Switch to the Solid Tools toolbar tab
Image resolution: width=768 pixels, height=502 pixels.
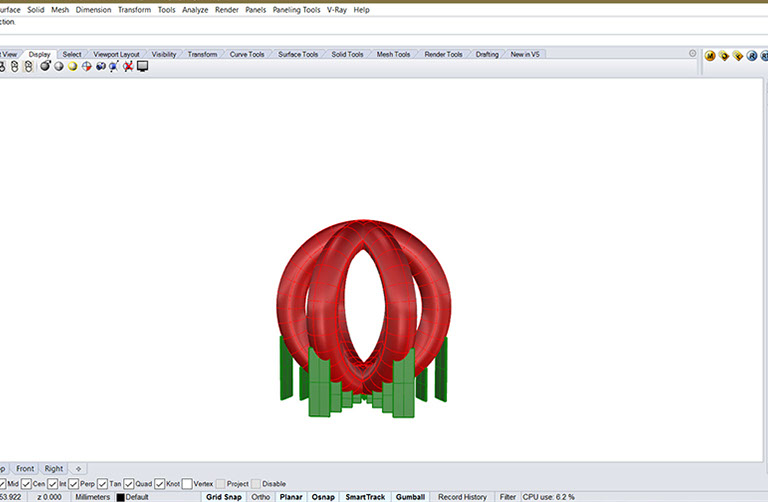[x=347, y=54]
